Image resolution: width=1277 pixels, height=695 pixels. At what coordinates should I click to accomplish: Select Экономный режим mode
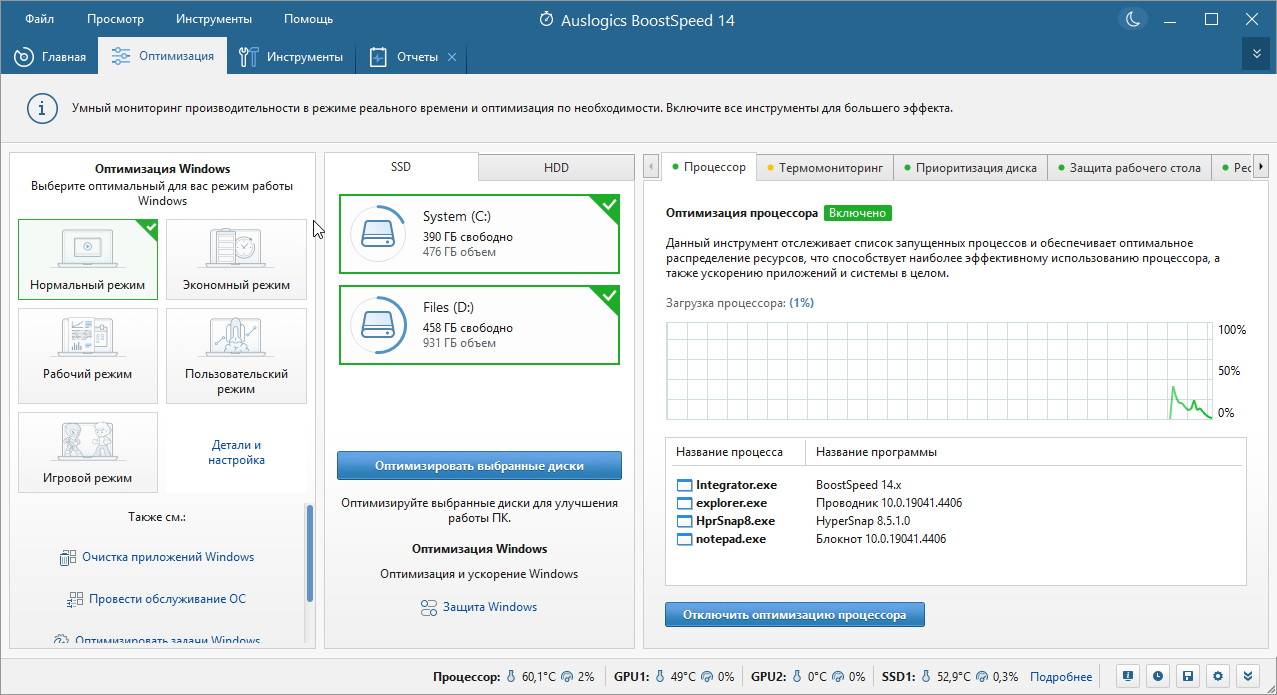[x=236, y=259]
